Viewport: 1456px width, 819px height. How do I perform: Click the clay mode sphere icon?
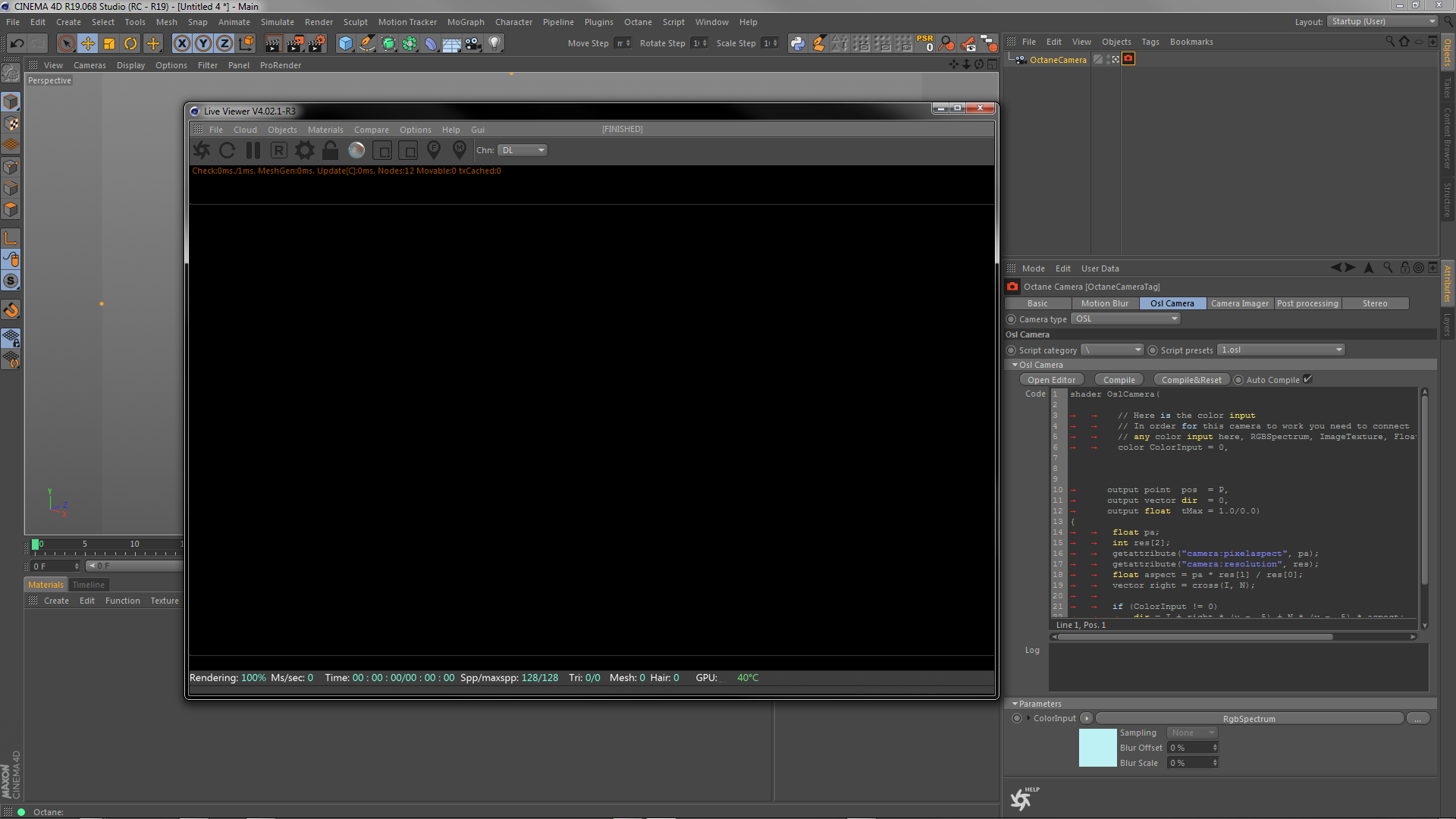tap(356, 150)
